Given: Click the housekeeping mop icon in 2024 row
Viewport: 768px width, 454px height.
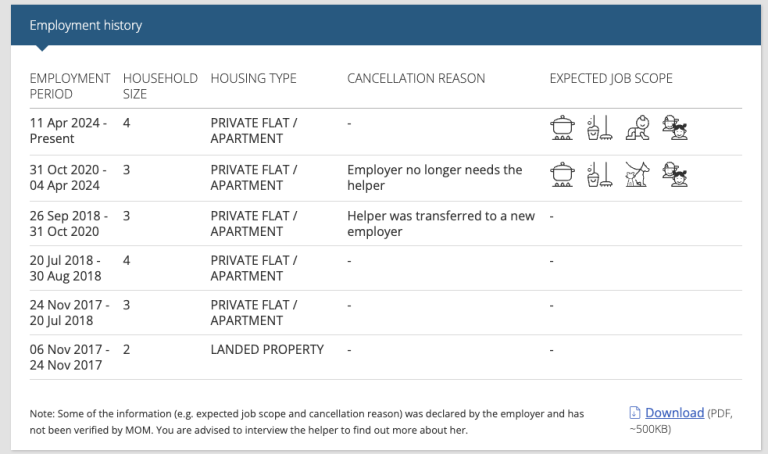Looking at the screenshot, I should coord(600,128).
